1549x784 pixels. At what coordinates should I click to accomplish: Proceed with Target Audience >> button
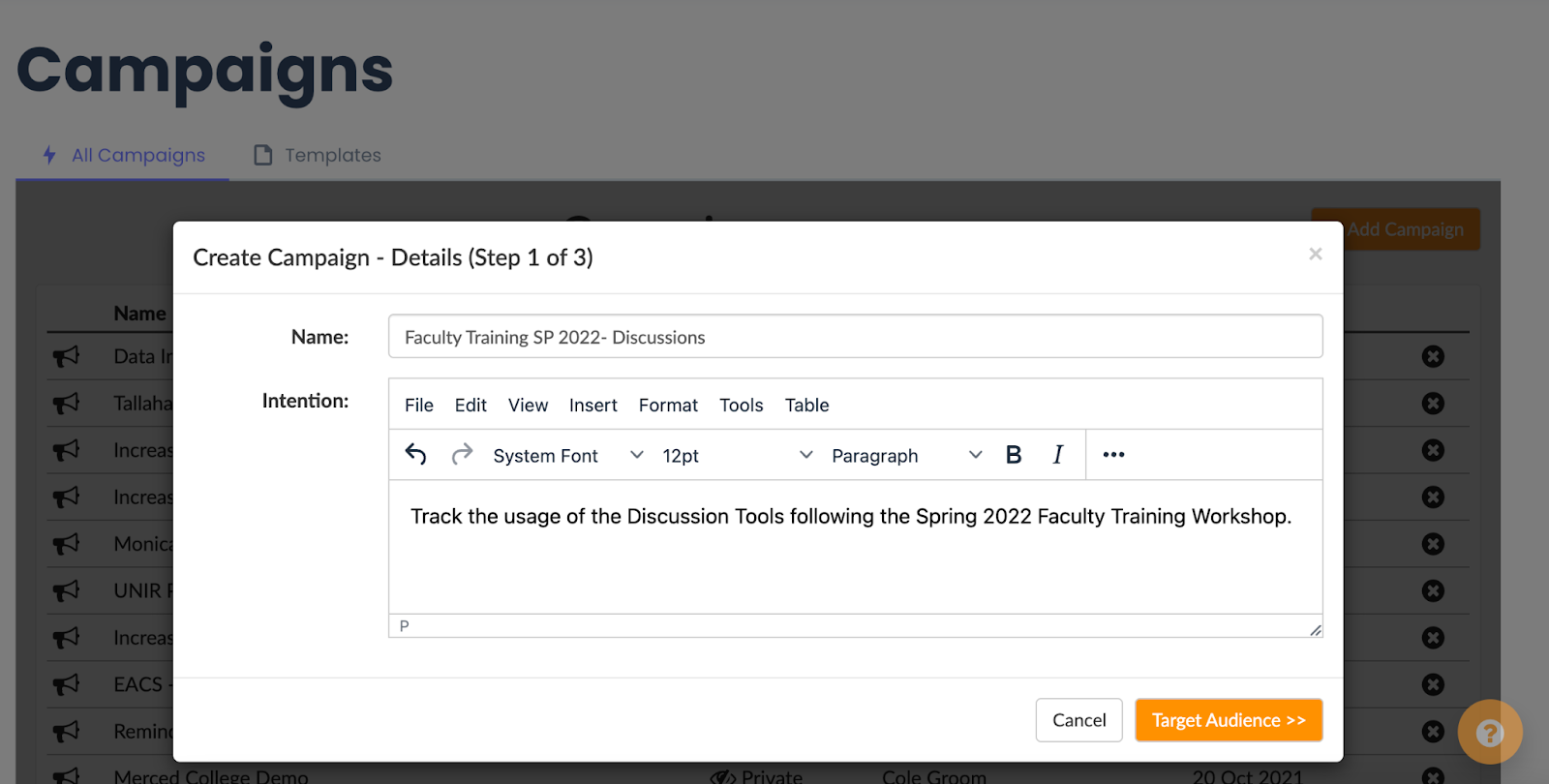coord(1228,720)
